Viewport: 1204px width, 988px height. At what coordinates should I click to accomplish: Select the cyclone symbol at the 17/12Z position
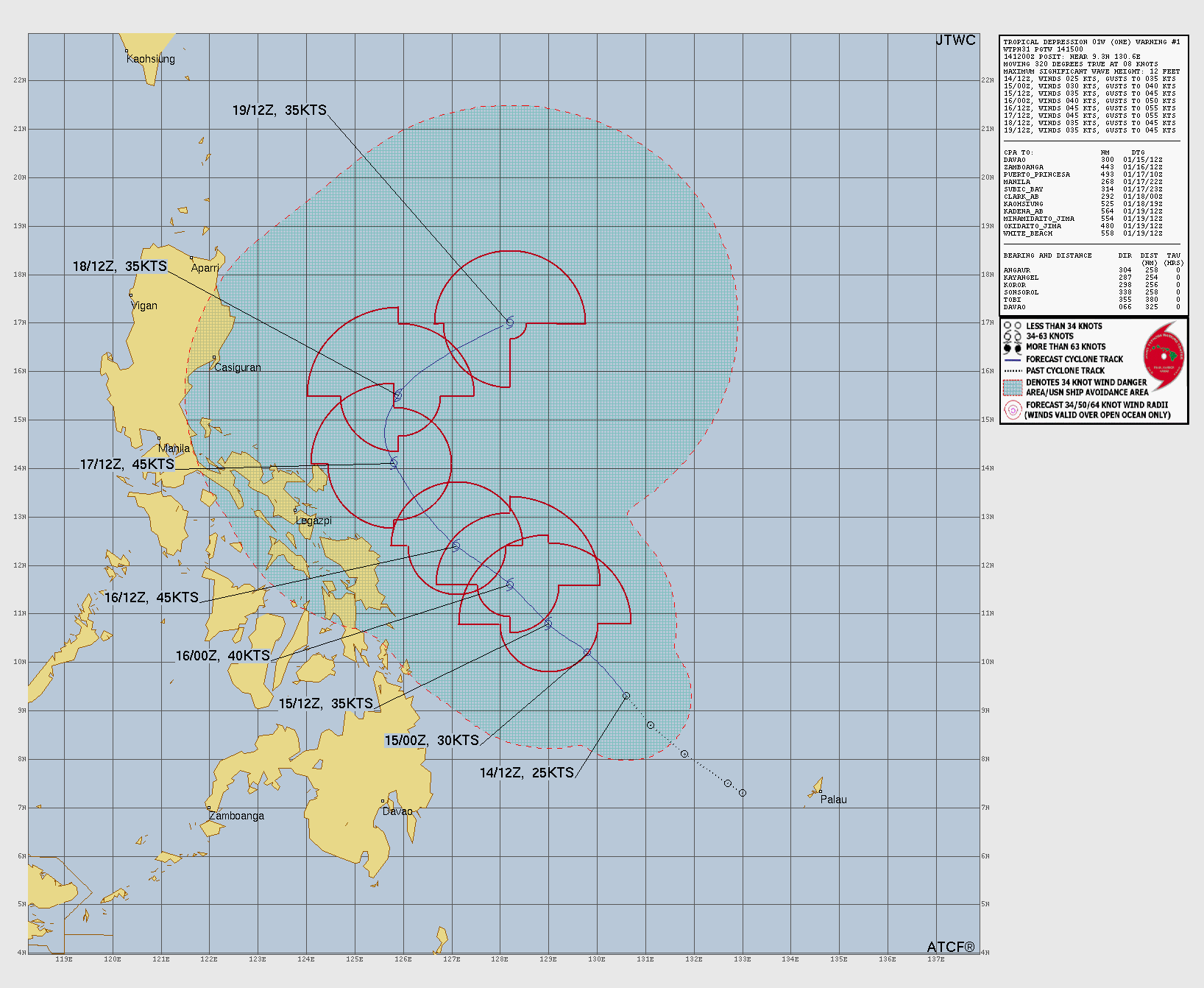pyautogui.click(x=394, y=463)
